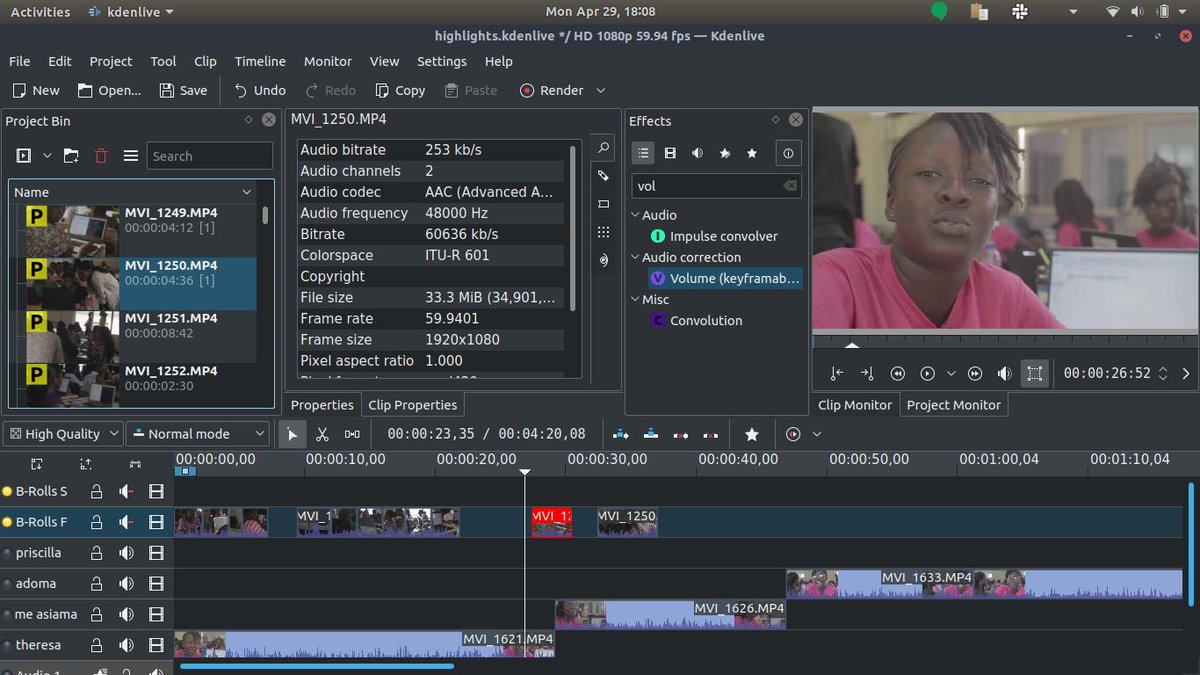Image resolution: width=1200 pixels, height=675 pixels.
Task: Select the razor/cut tool in timeline toolbar
Action: [322, 434]
